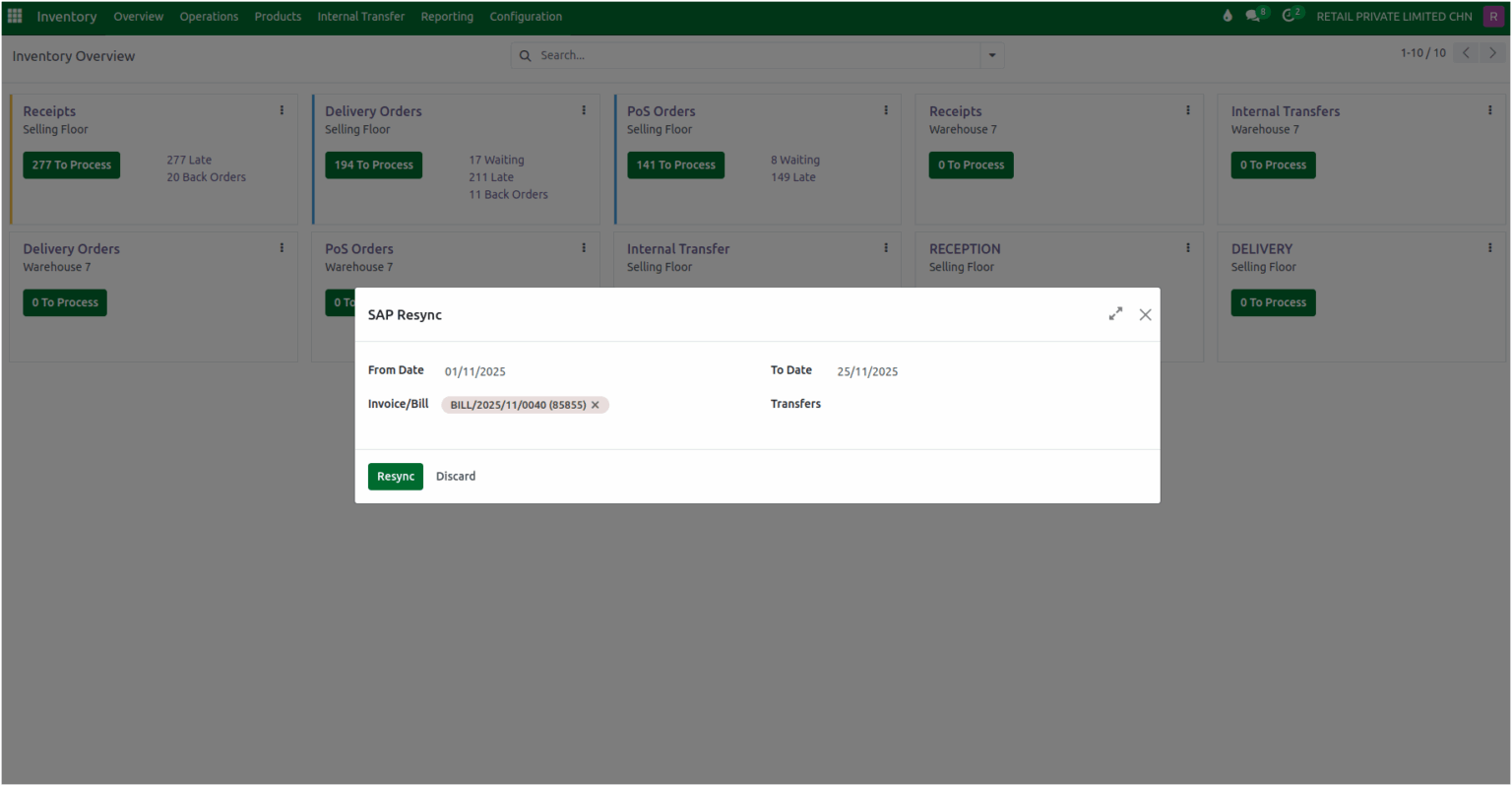The height and width of the screenshot is (786, 1512).
Task: Go to the next page arrow
Action: tap(1492, 53)
